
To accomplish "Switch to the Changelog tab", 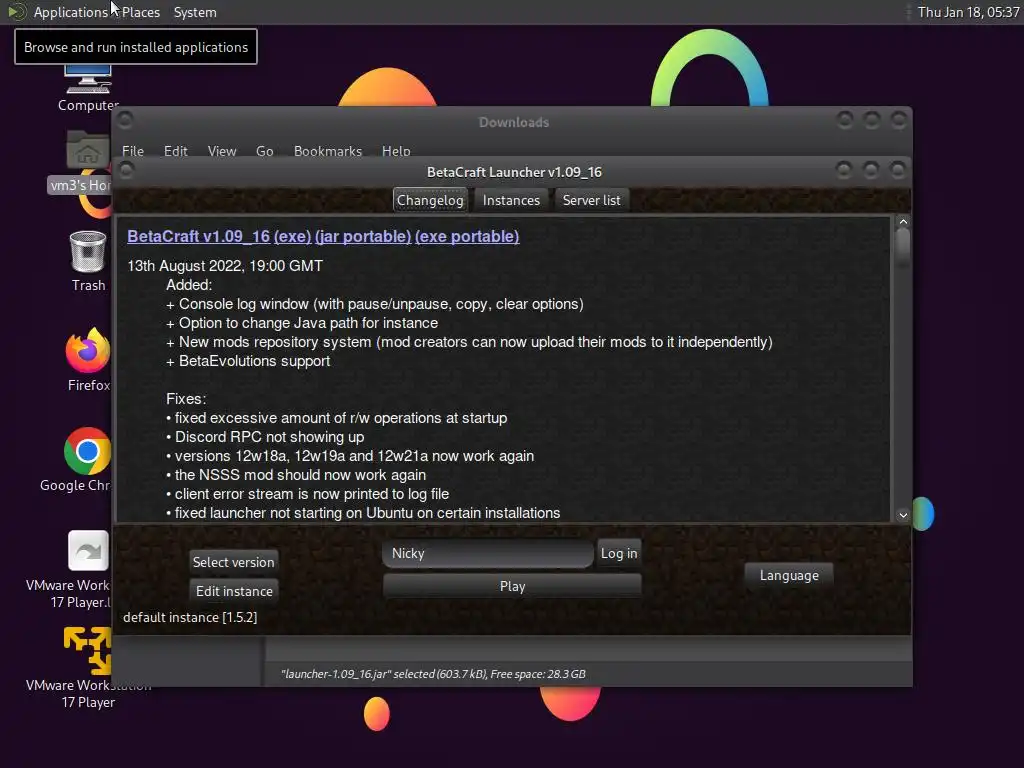I will tap(430, 200).
